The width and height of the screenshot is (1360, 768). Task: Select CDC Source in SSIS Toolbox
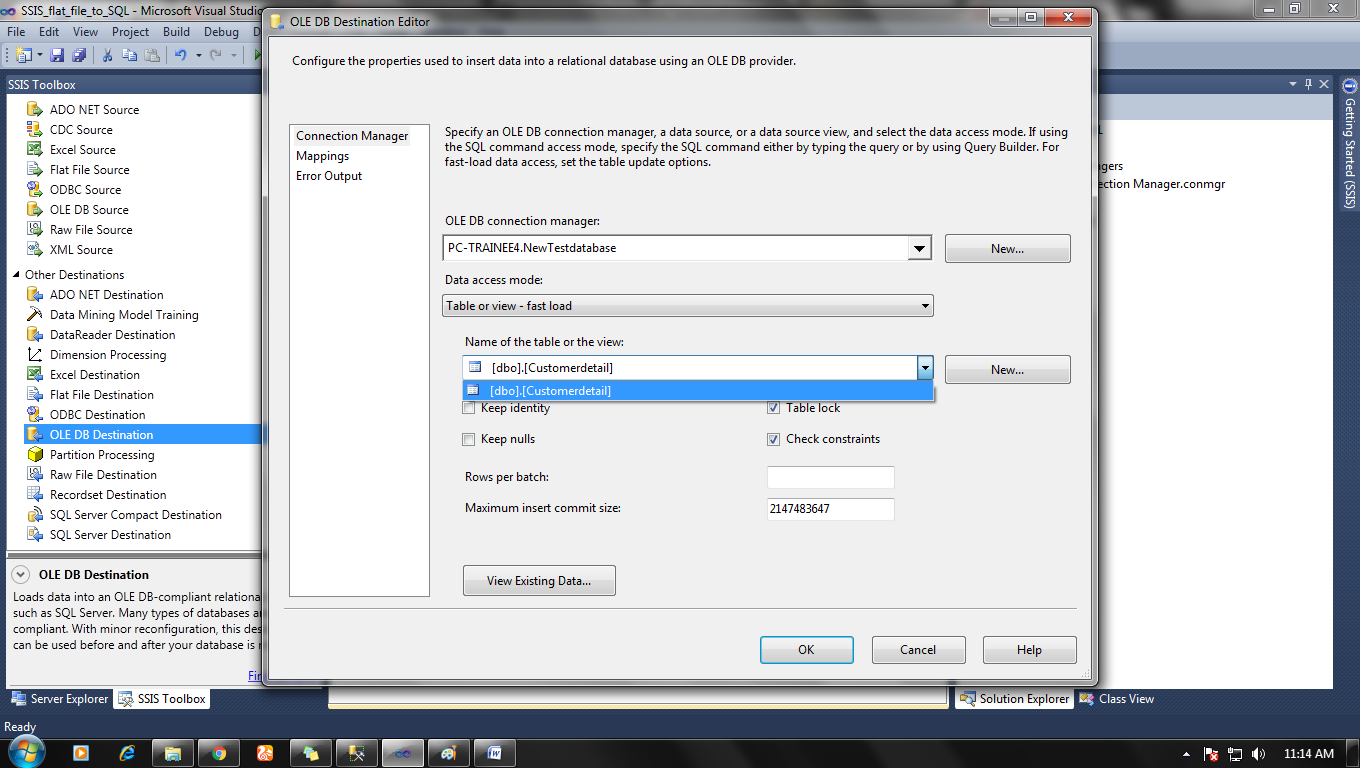pos(81,130)
